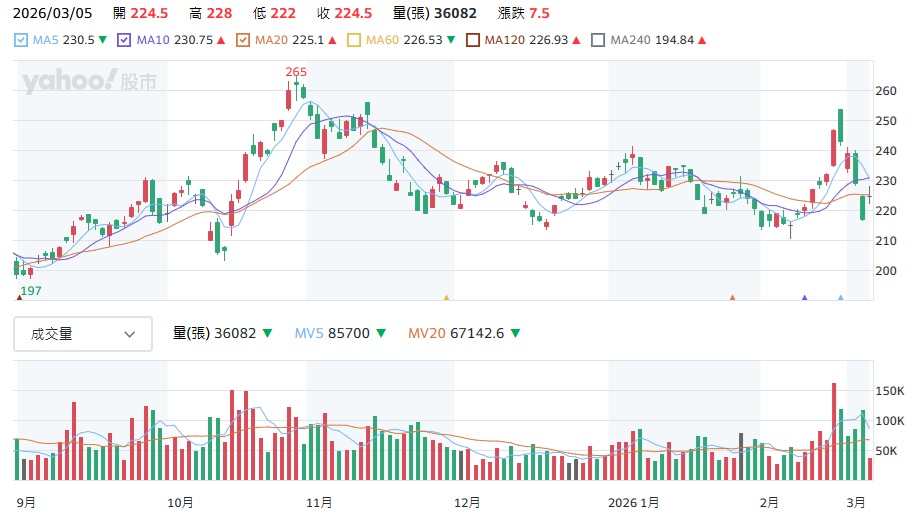
Task: Click the 197 low price label
Action: [x=32, y=289]
